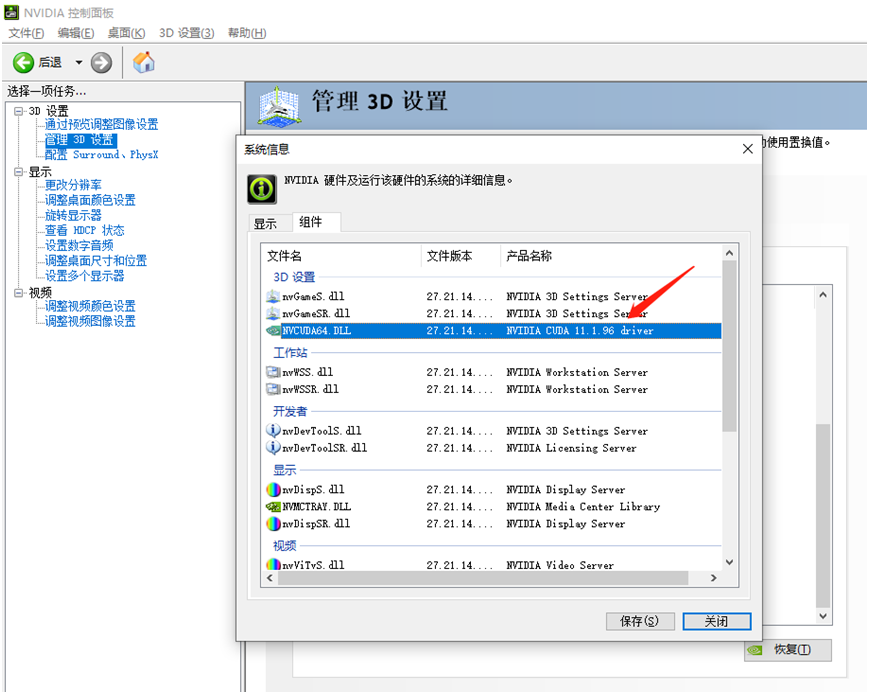Click the System Information green info icon
This screenshot has width=869, height=694.
262,189
